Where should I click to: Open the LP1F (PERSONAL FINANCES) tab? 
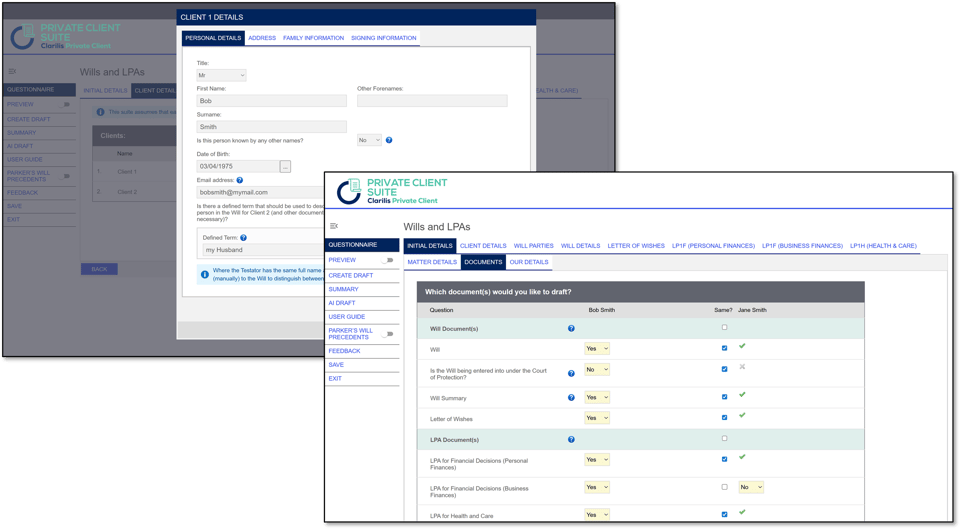(x=713, y=246)
